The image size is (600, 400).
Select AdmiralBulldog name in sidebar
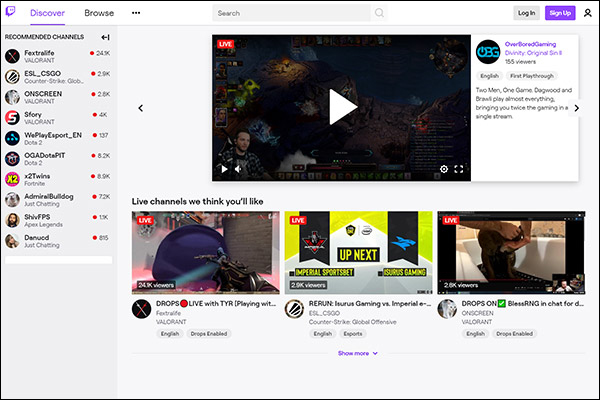[49, 196]
